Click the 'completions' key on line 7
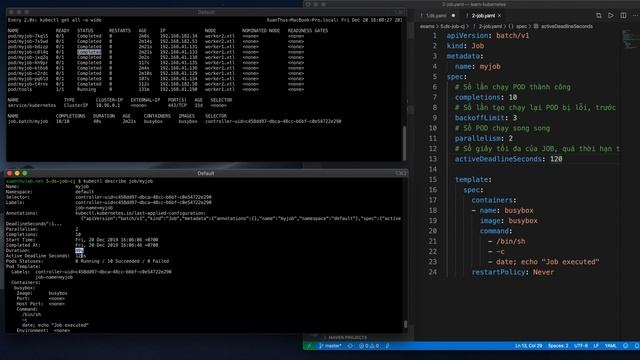 pyautogui.click(x=478, y=97)
